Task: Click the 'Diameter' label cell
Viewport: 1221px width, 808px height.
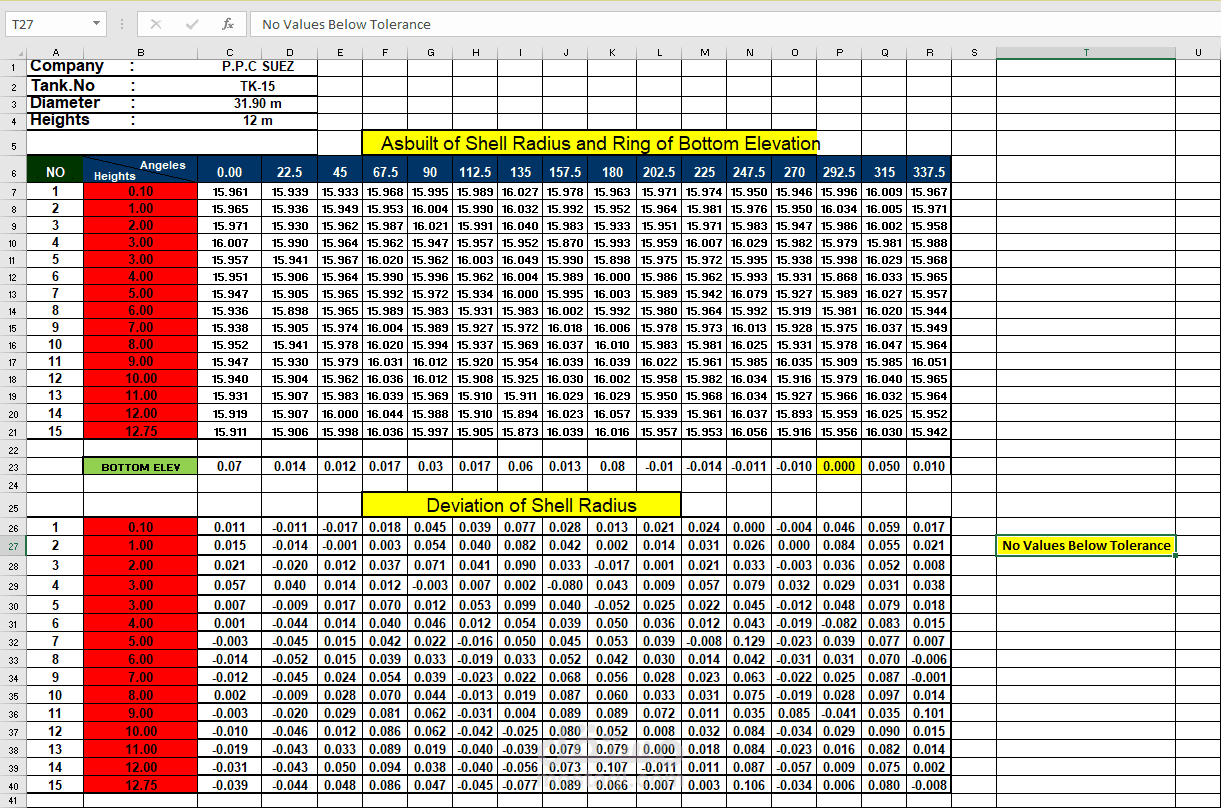Action: click(65, 102)
